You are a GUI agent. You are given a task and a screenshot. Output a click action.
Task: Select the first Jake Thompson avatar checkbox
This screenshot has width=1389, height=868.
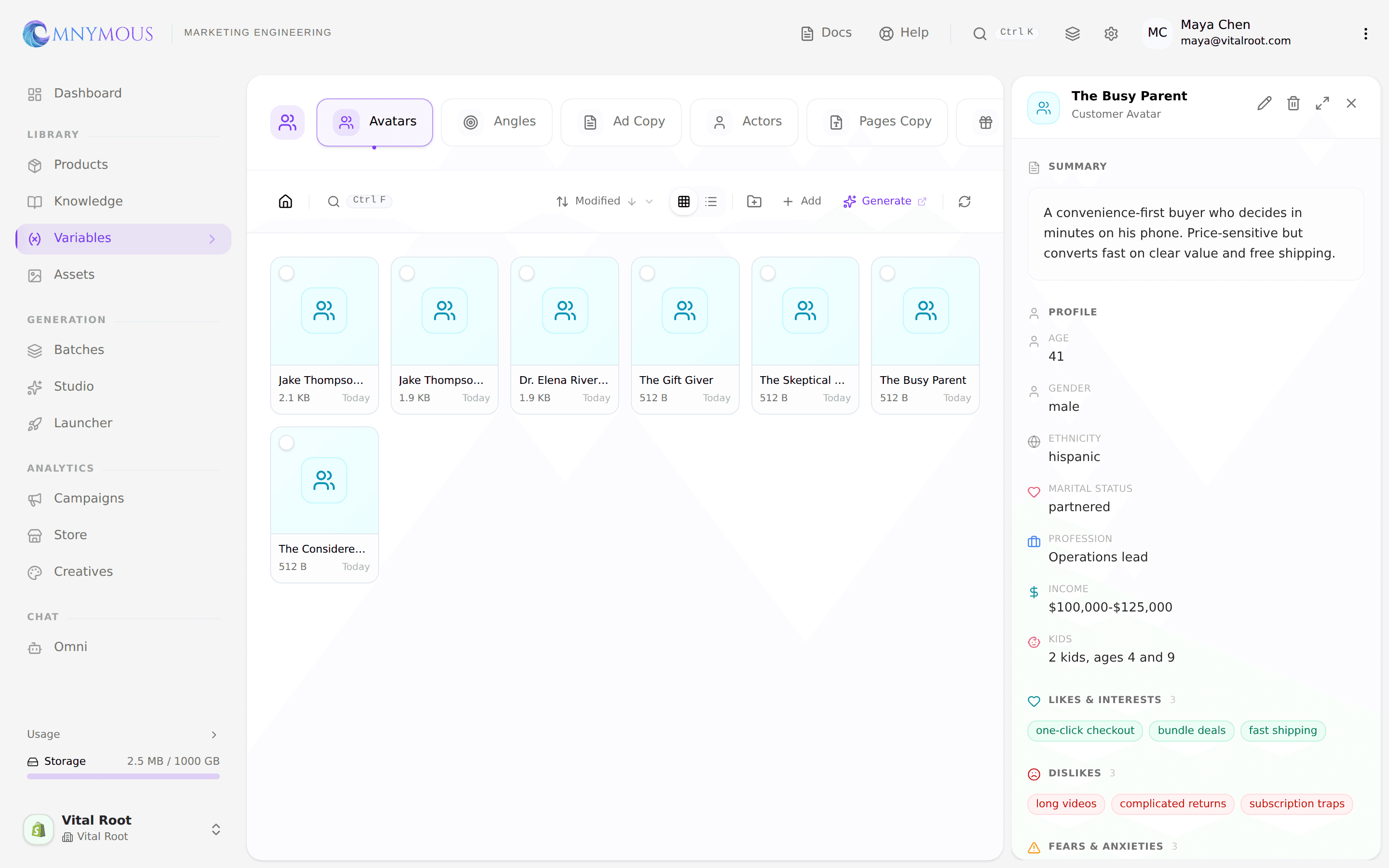[x=286, y=273]
